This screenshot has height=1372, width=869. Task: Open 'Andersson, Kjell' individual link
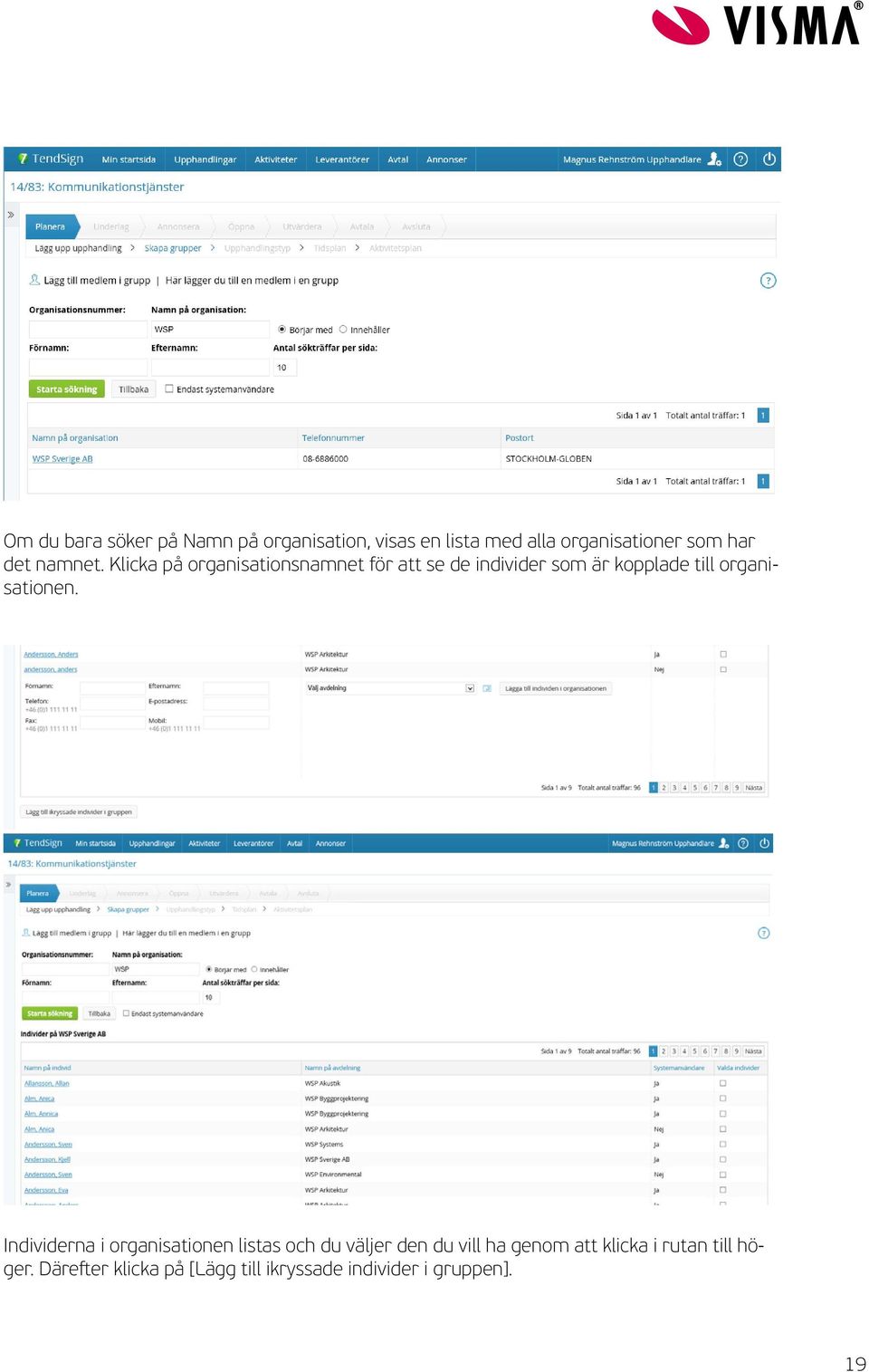47,1159
